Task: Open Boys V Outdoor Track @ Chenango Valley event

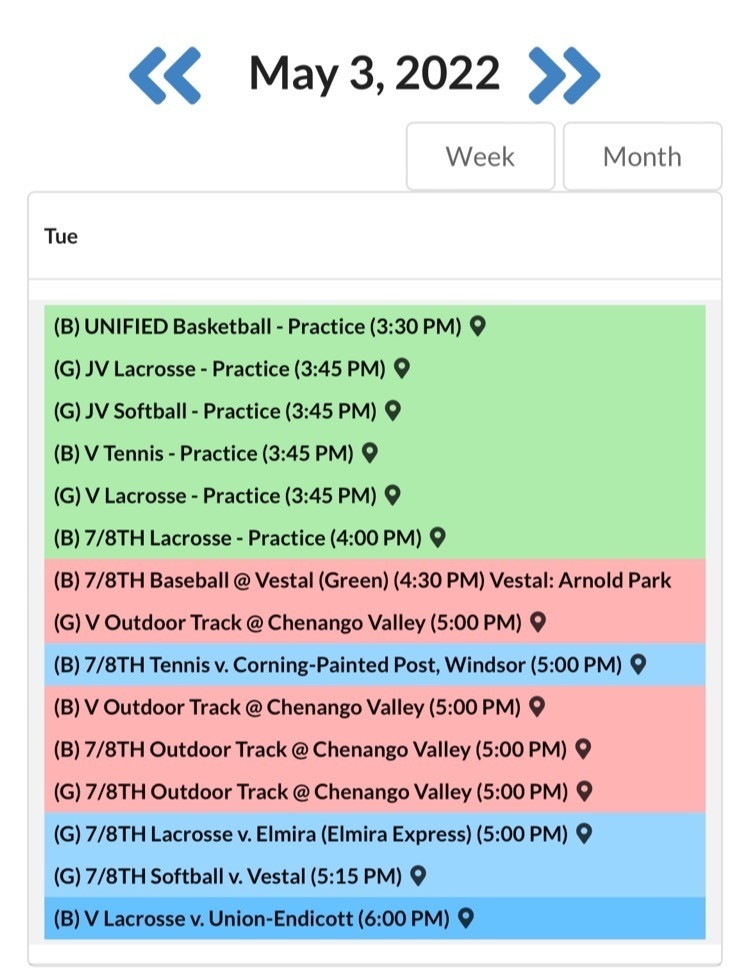Action: pos(286,707)
